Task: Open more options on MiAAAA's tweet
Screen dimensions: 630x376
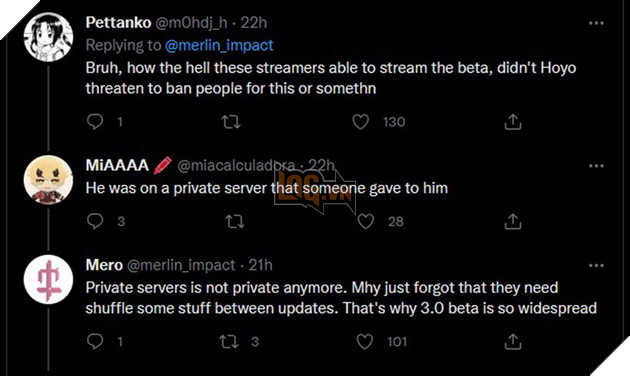Action: pyautogui.click(x=596, y=166)
